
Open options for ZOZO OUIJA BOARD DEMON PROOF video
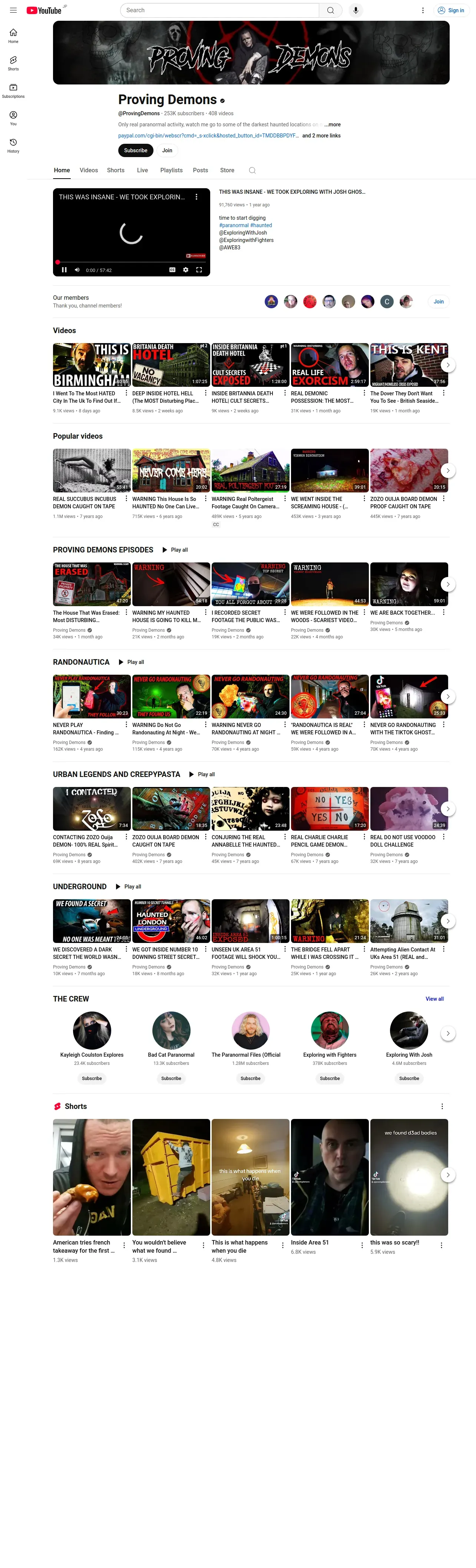click(444, 499)
